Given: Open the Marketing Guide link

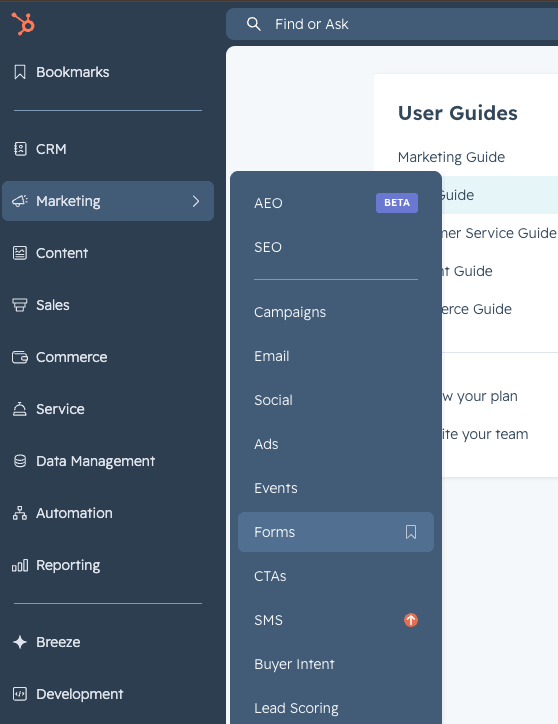Looking at the screenshot, I should point(451,157).
